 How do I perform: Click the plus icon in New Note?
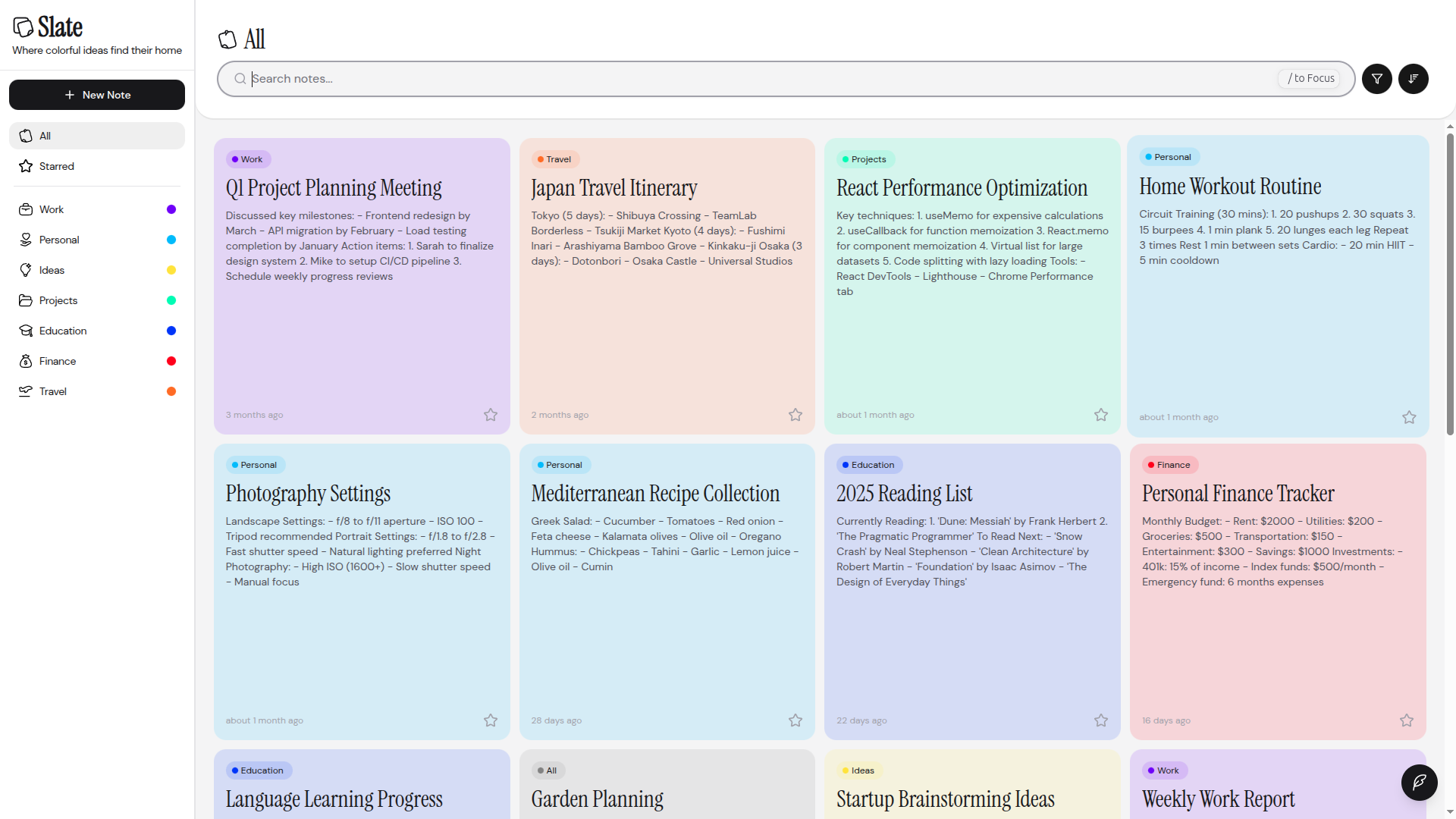point(70,95)
